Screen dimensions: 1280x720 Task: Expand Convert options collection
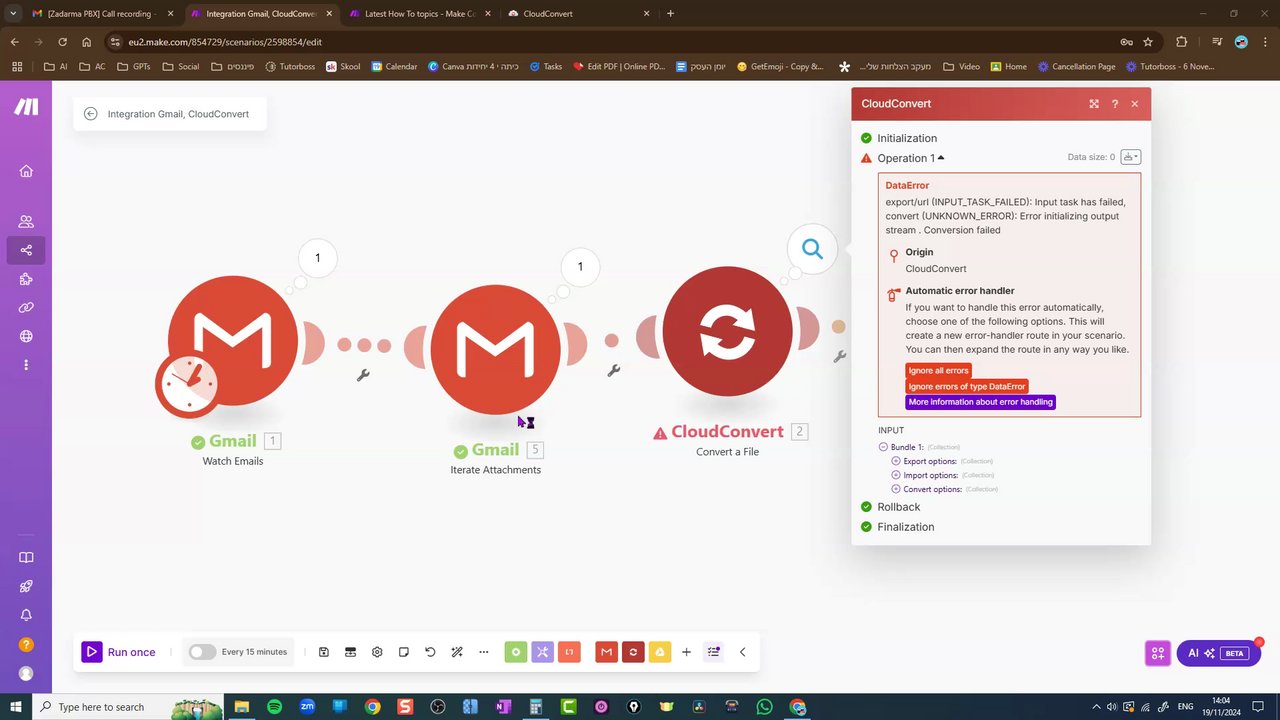tap(896, 489)
